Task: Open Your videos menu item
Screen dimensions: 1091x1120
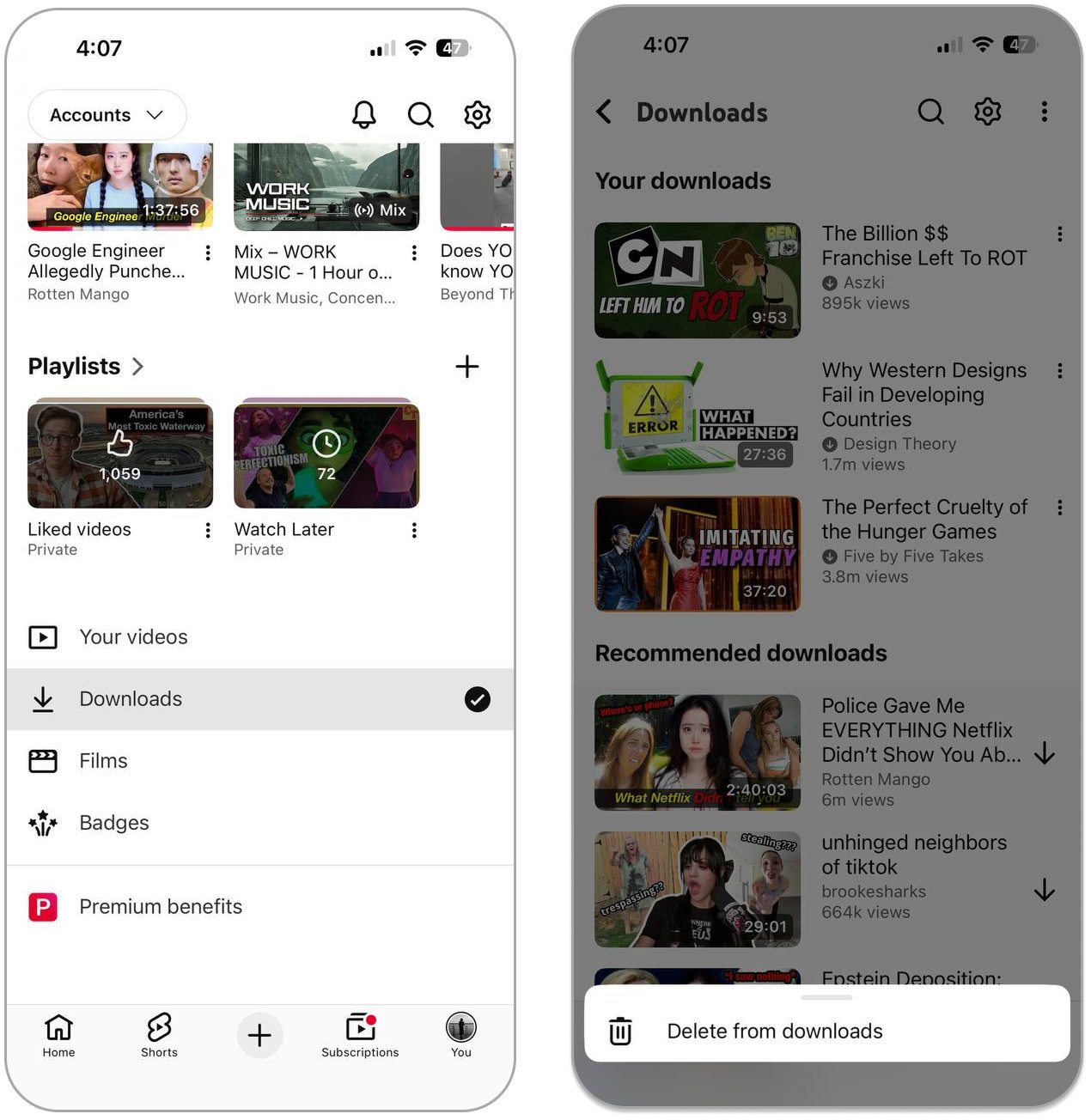Action: click(x=260, y=637)
